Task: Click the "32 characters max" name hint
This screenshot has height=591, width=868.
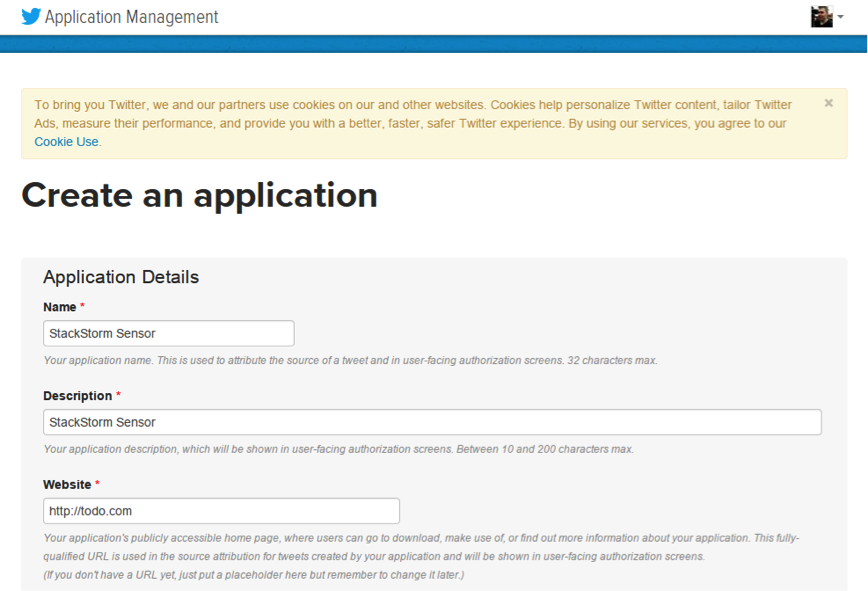Action: [x=350, y=360]
